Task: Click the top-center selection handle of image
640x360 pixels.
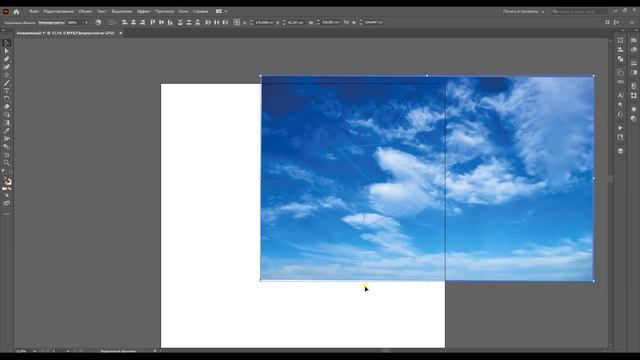Action: [427, 76]
